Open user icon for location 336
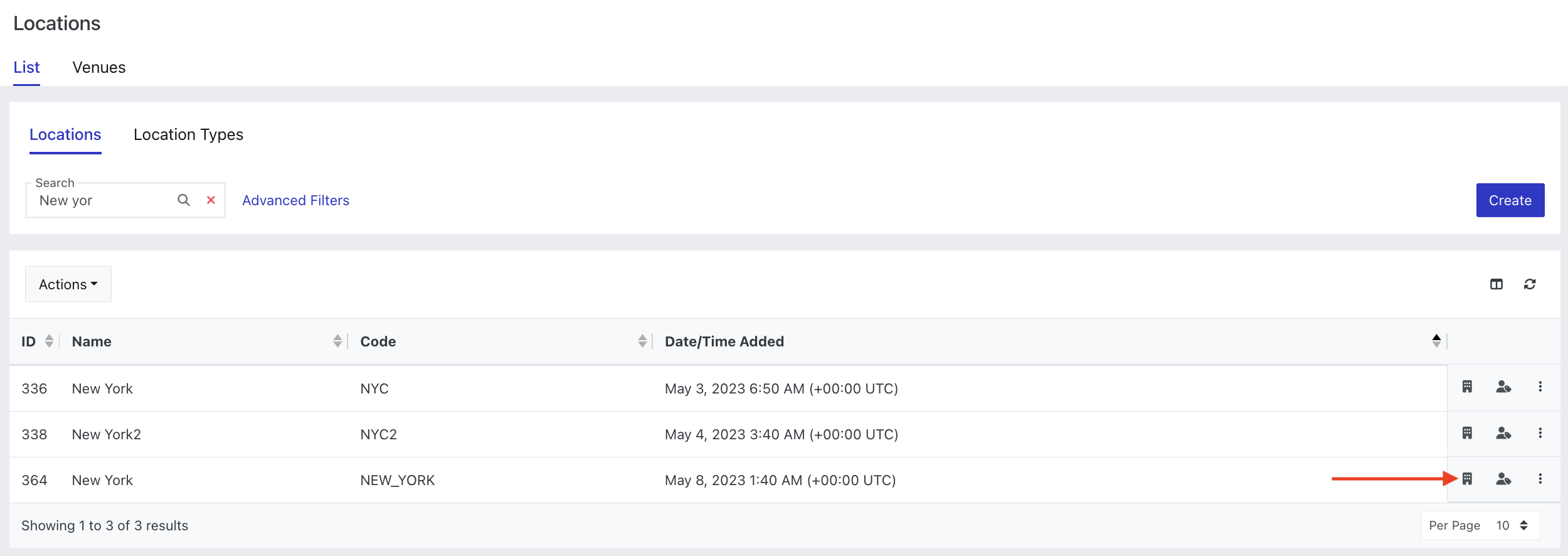 (1503, 387)
